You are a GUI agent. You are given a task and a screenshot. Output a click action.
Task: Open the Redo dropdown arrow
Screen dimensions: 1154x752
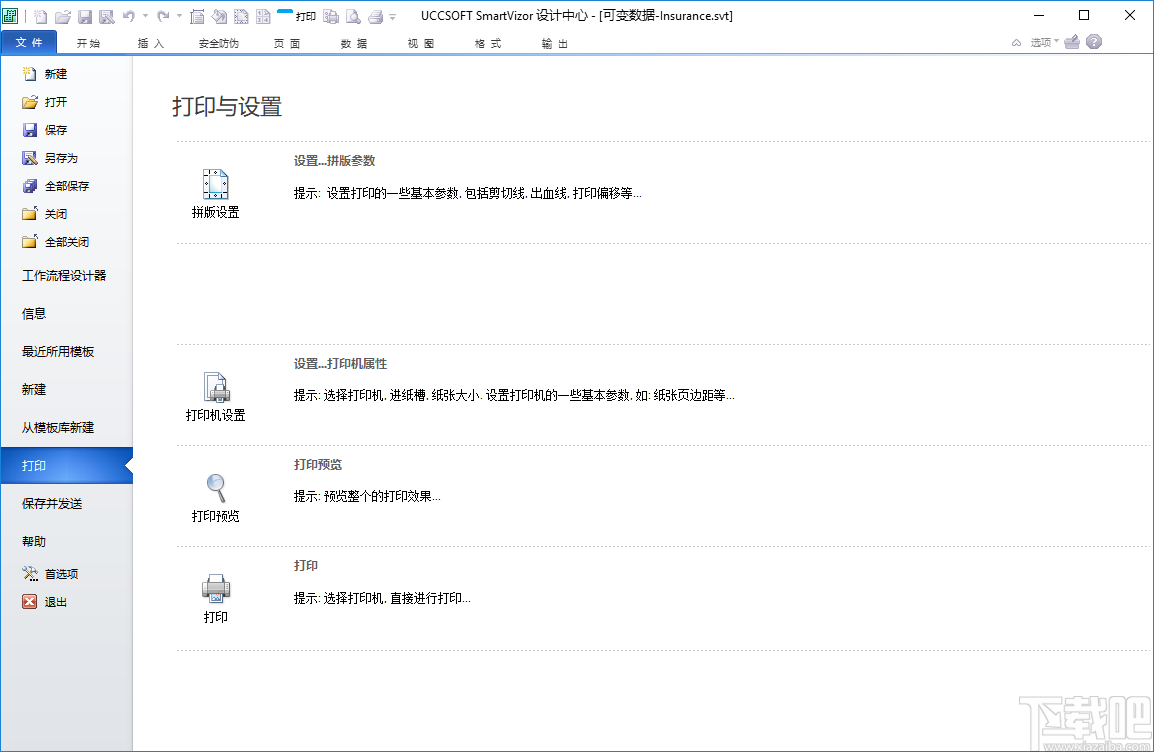(178, 16)
